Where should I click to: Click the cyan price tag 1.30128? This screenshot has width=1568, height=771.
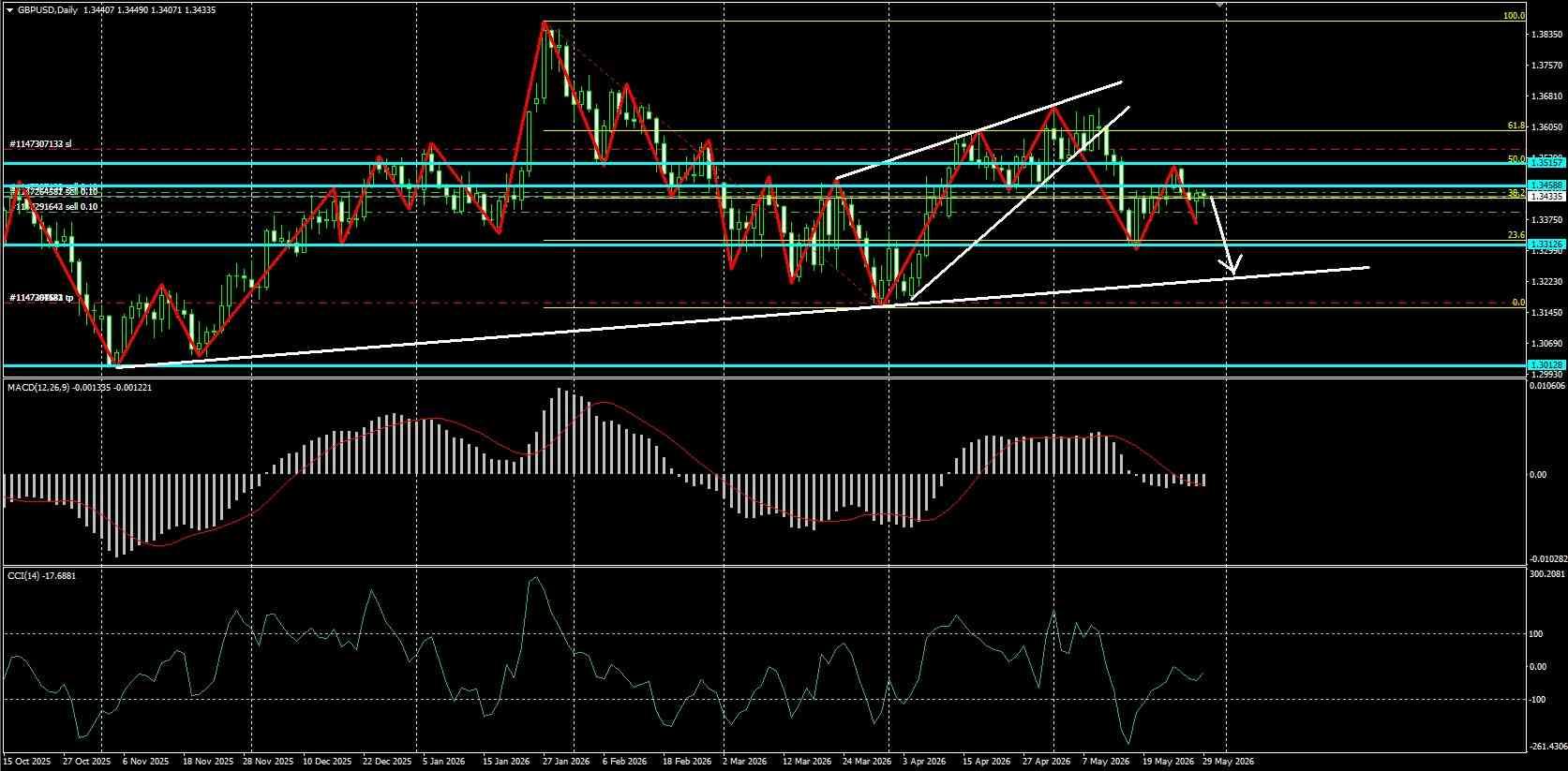click(x=1546, y=364)
